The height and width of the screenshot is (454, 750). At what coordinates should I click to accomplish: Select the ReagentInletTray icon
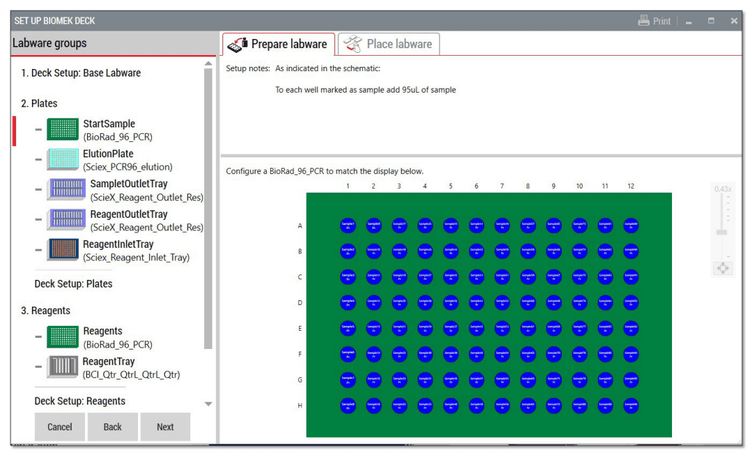tap(63, 250)
